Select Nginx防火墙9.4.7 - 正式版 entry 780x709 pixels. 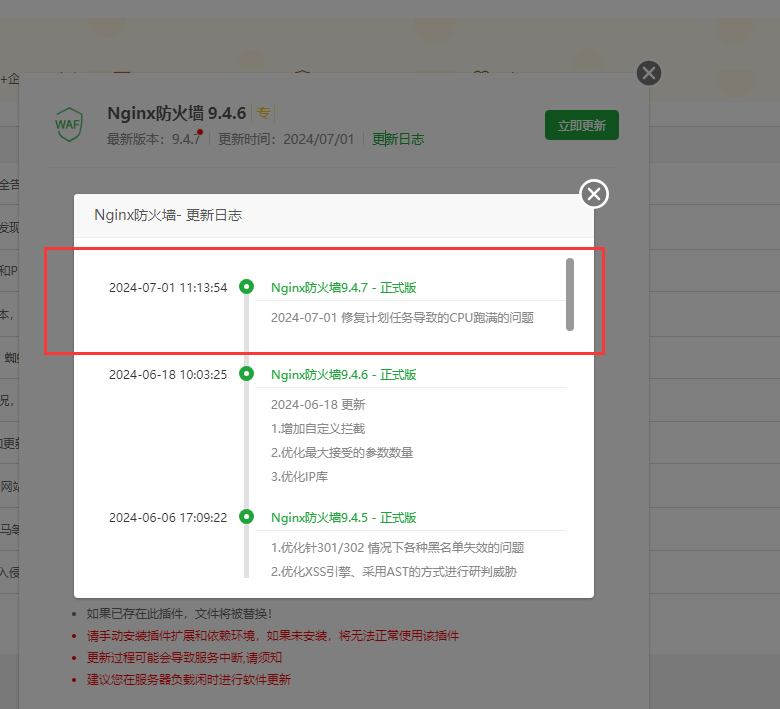pyautogui.click(x=343, y=288)
